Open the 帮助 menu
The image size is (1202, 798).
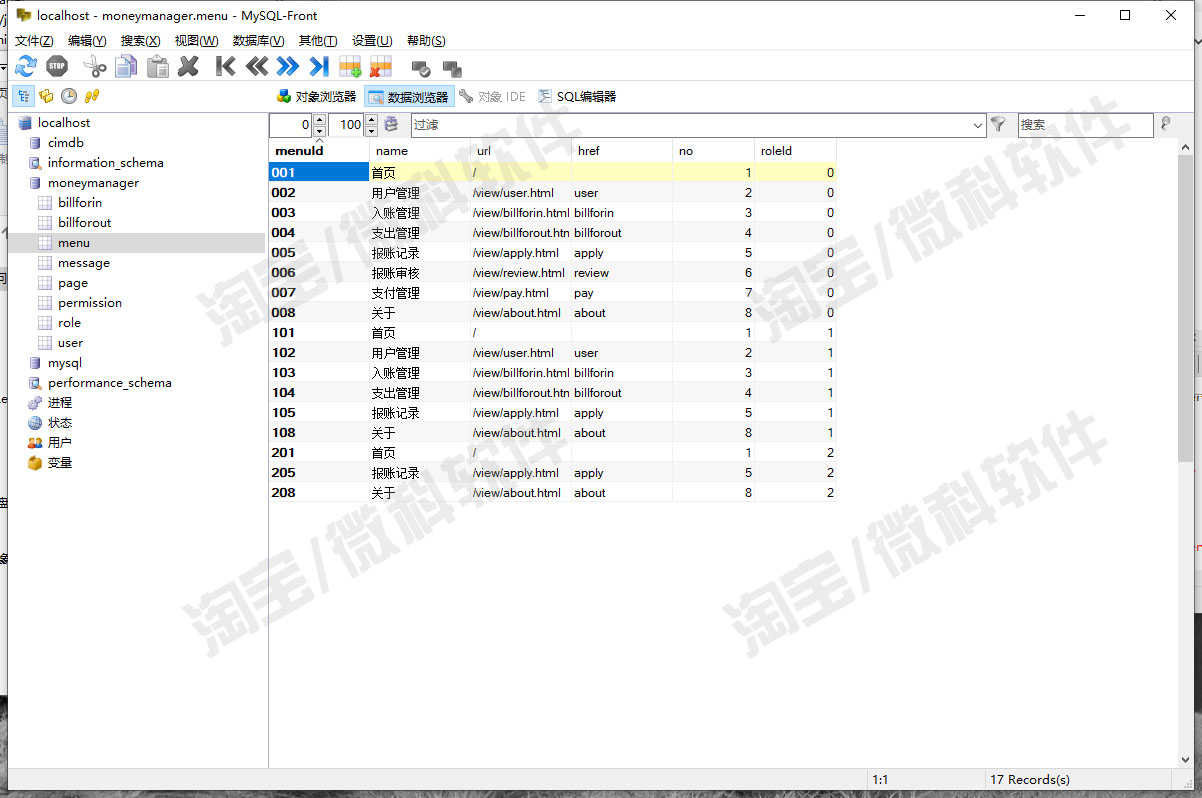pyautogui.click(x=426, y=40)
